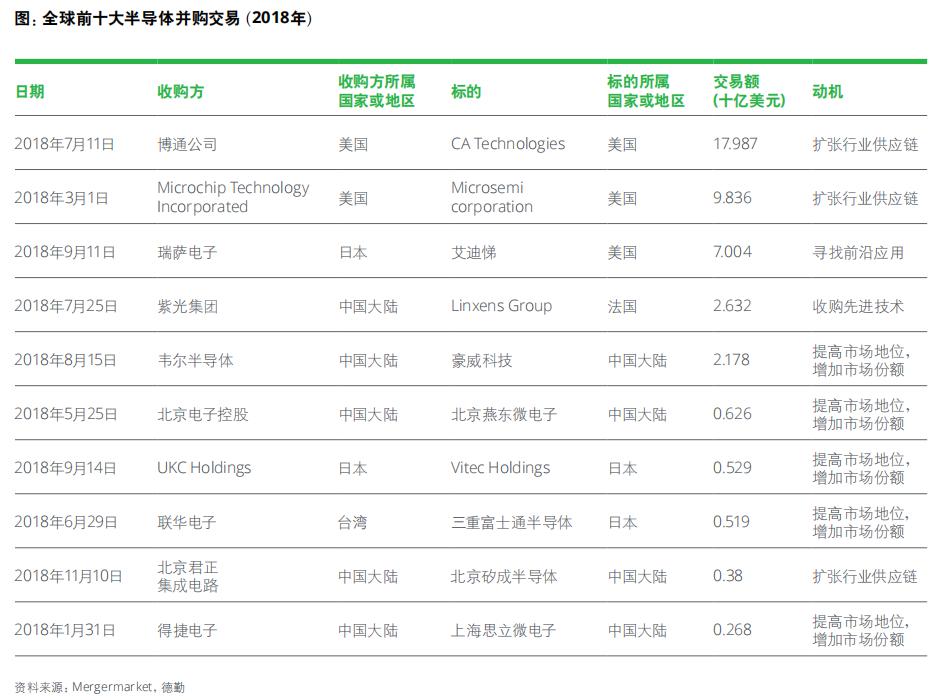Screen dimensions: 942x700
Task: Select the date 2018年7月25日
Action: click(x=65, y=306)
